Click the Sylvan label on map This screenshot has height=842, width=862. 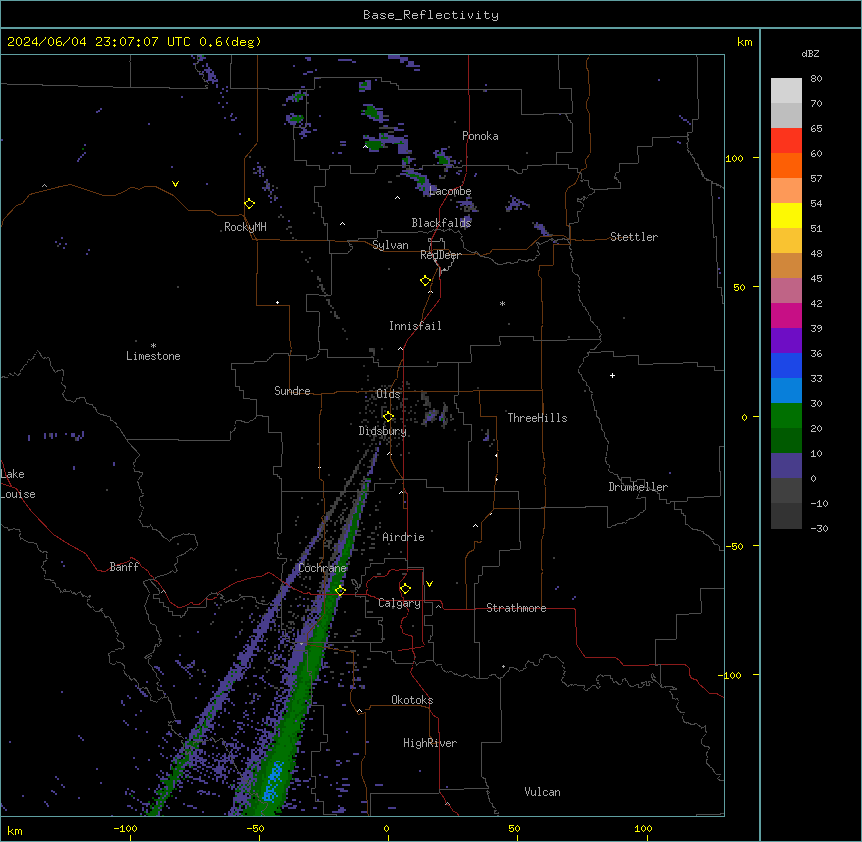click(x=390, y=245)
